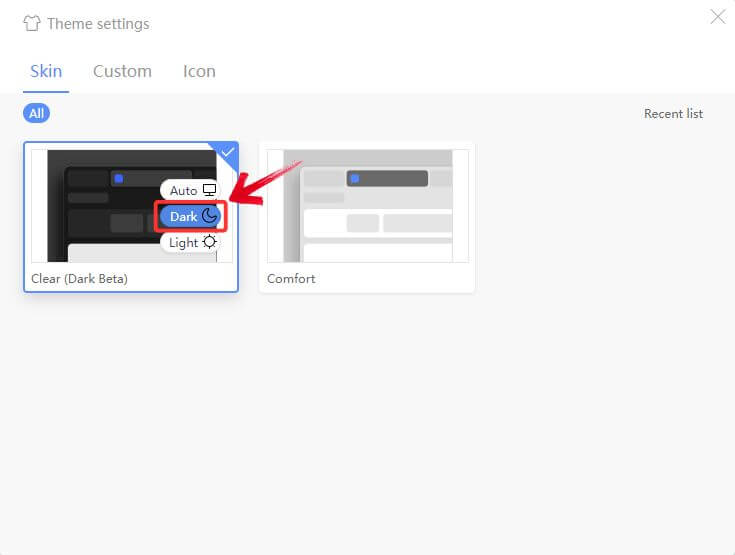Click the Theme settings title text
Image resolution: width=735 pixels, height=555 pixels.
98,24
